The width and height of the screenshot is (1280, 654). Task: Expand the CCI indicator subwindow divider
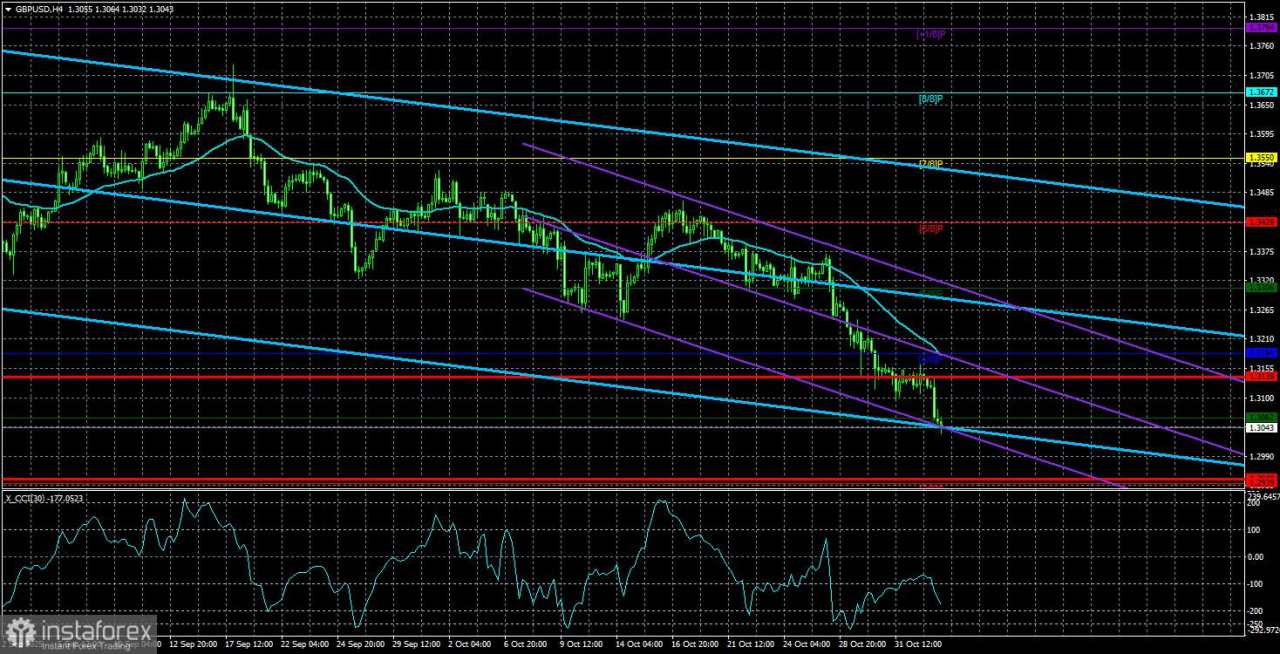click(x=640, y=490)
